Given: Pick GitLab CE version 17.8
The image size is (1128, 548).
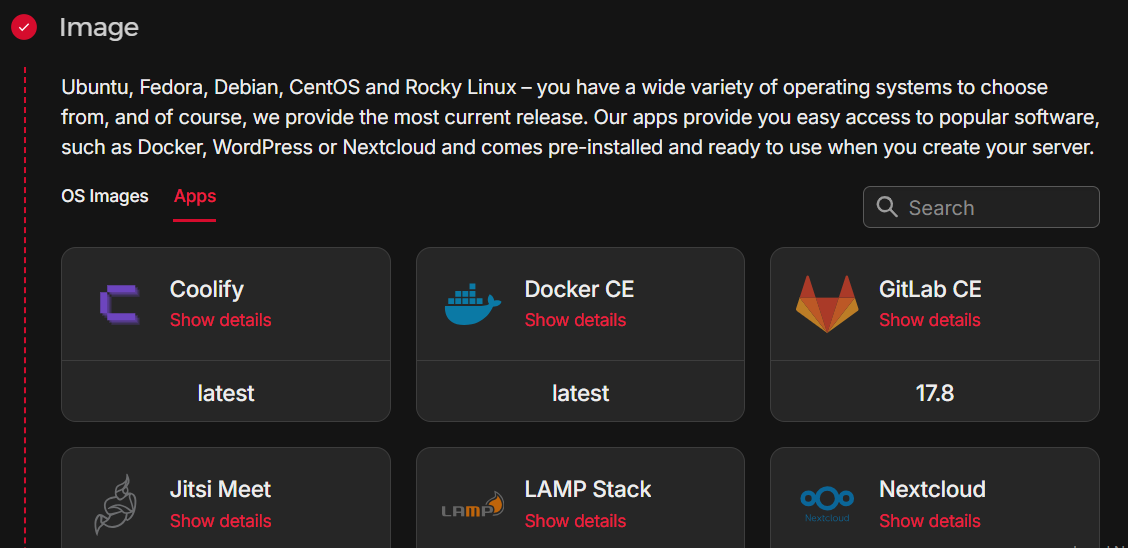Looking at the screenshot, I should (x=935, y=393).
